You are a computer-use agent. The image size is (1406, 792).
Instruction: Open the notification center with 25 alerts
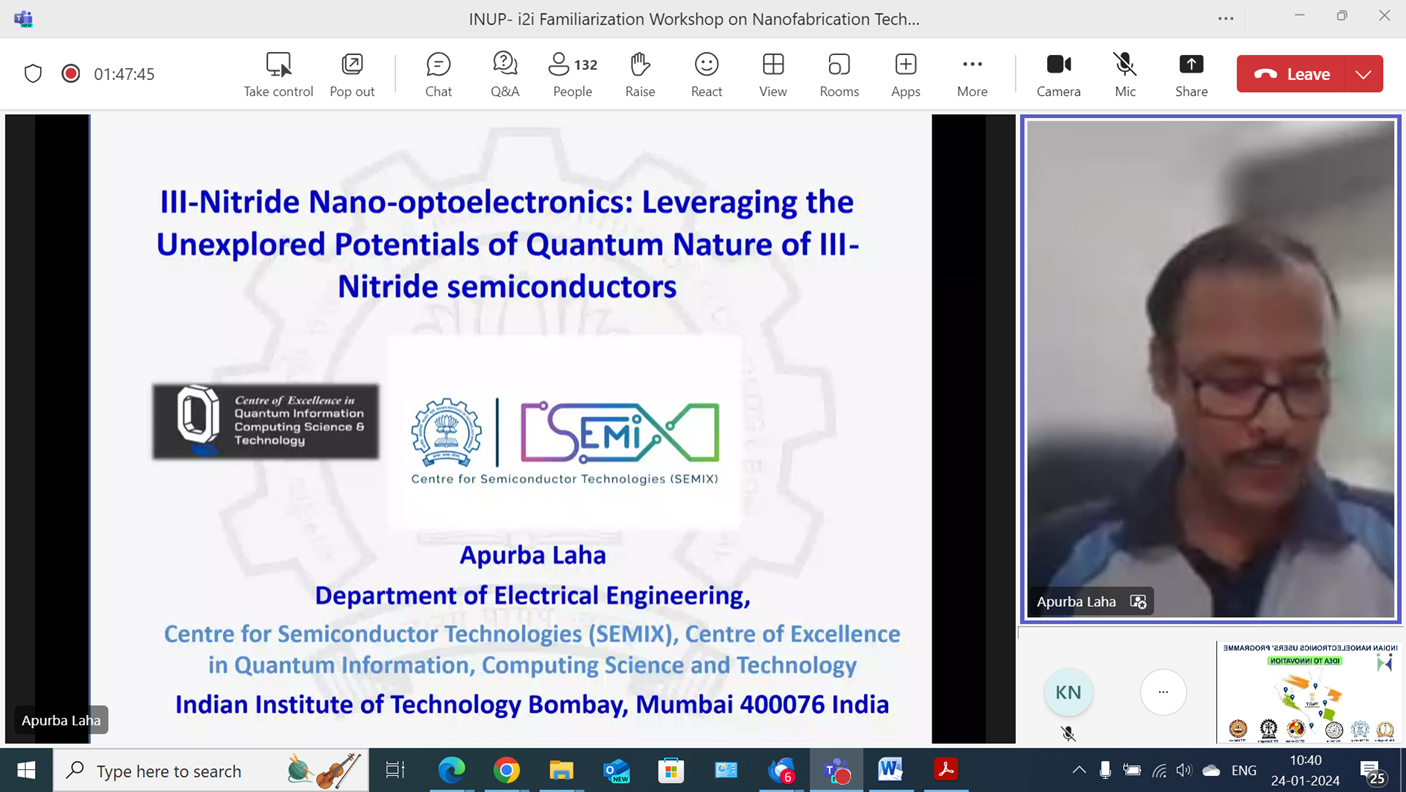pos(1373,771)
